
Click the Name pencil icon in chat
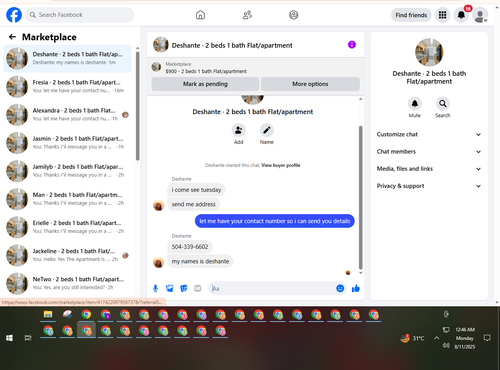pyautogui.click(x=267, y=130)
